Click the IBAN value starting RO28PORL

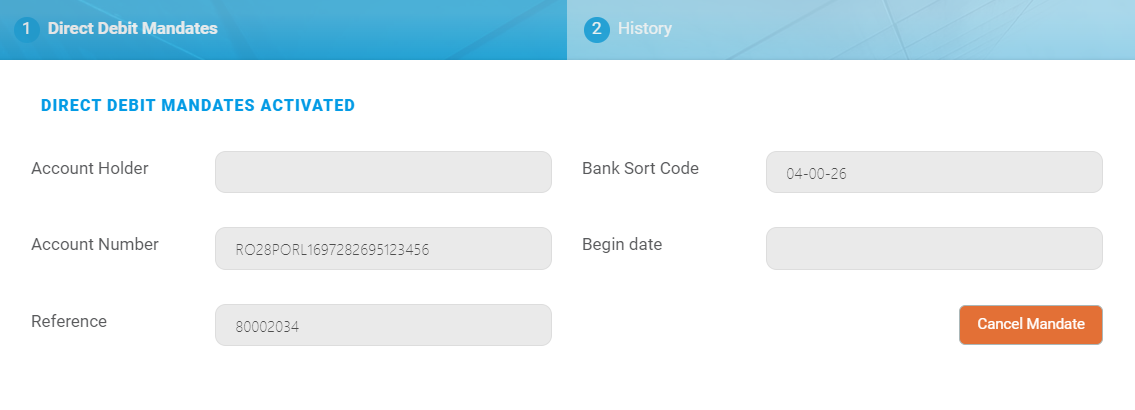tap(332, 250)
